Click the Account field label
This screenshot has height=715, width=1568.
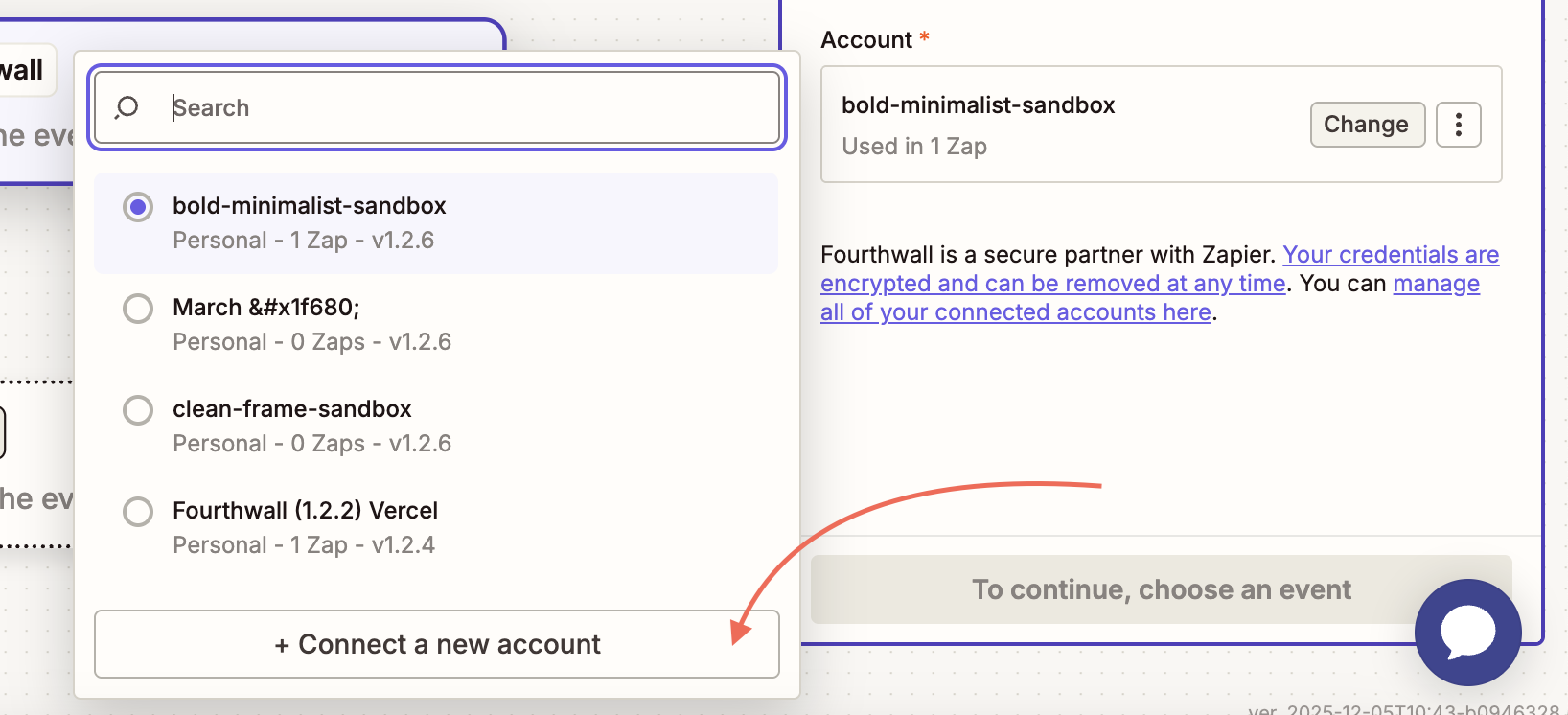pos(866,40)
